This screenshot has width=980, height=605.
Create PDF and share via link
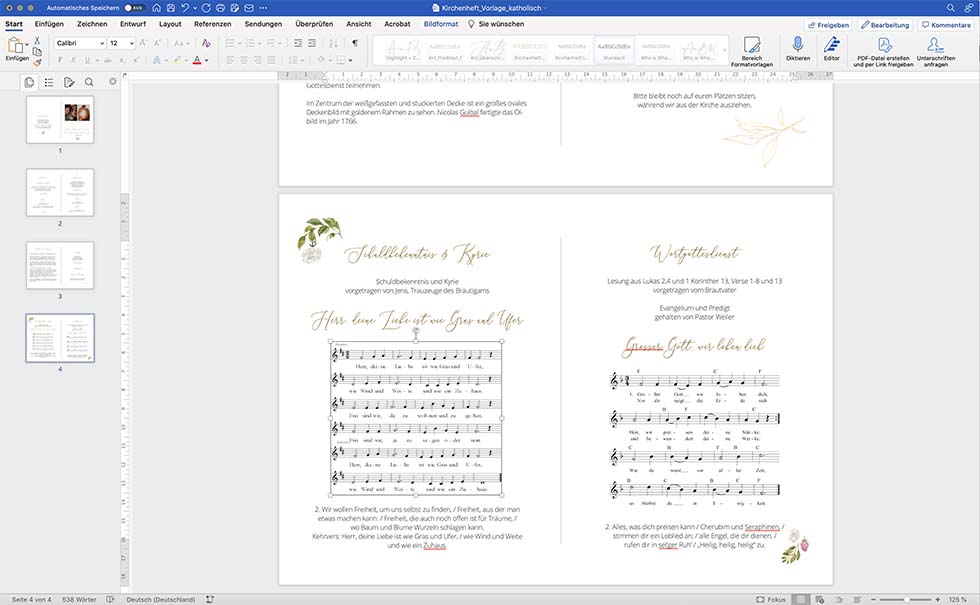[884, 51]
